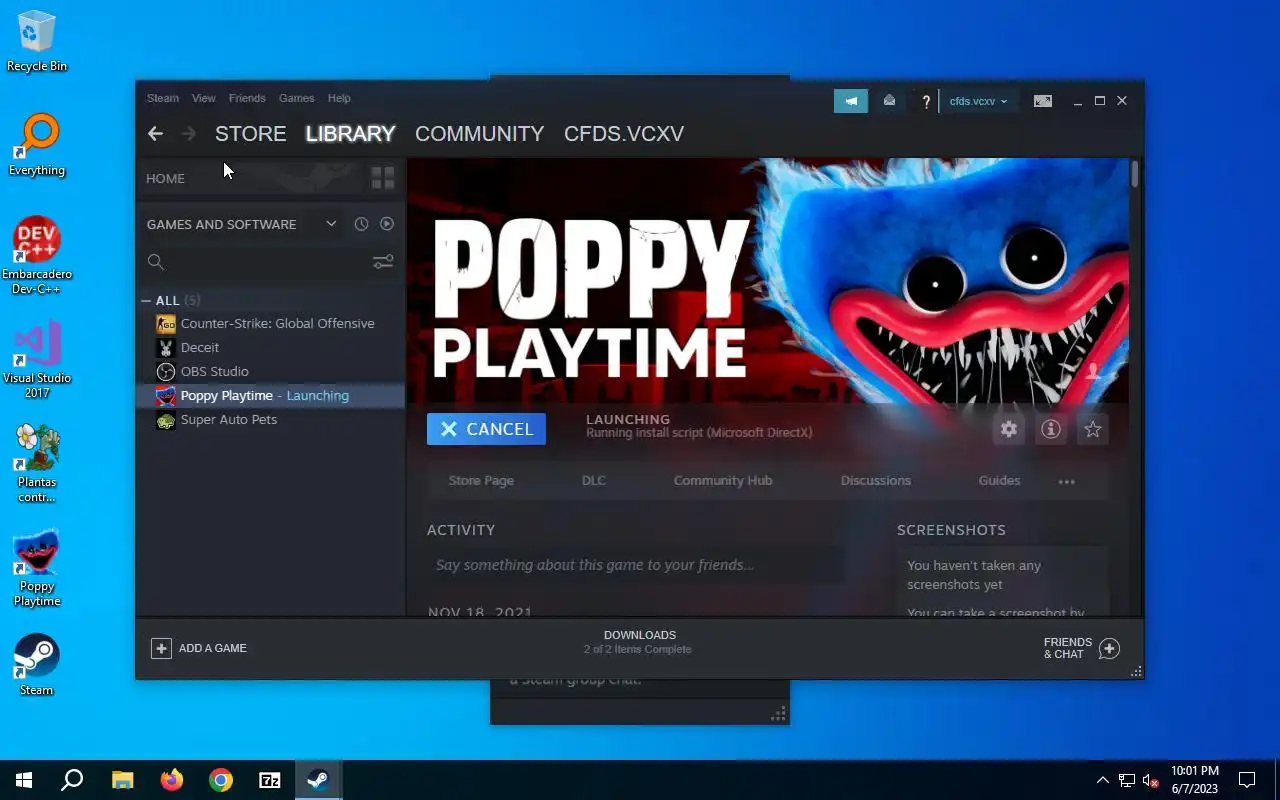Collapse the ALL games category

coord(146,300)
